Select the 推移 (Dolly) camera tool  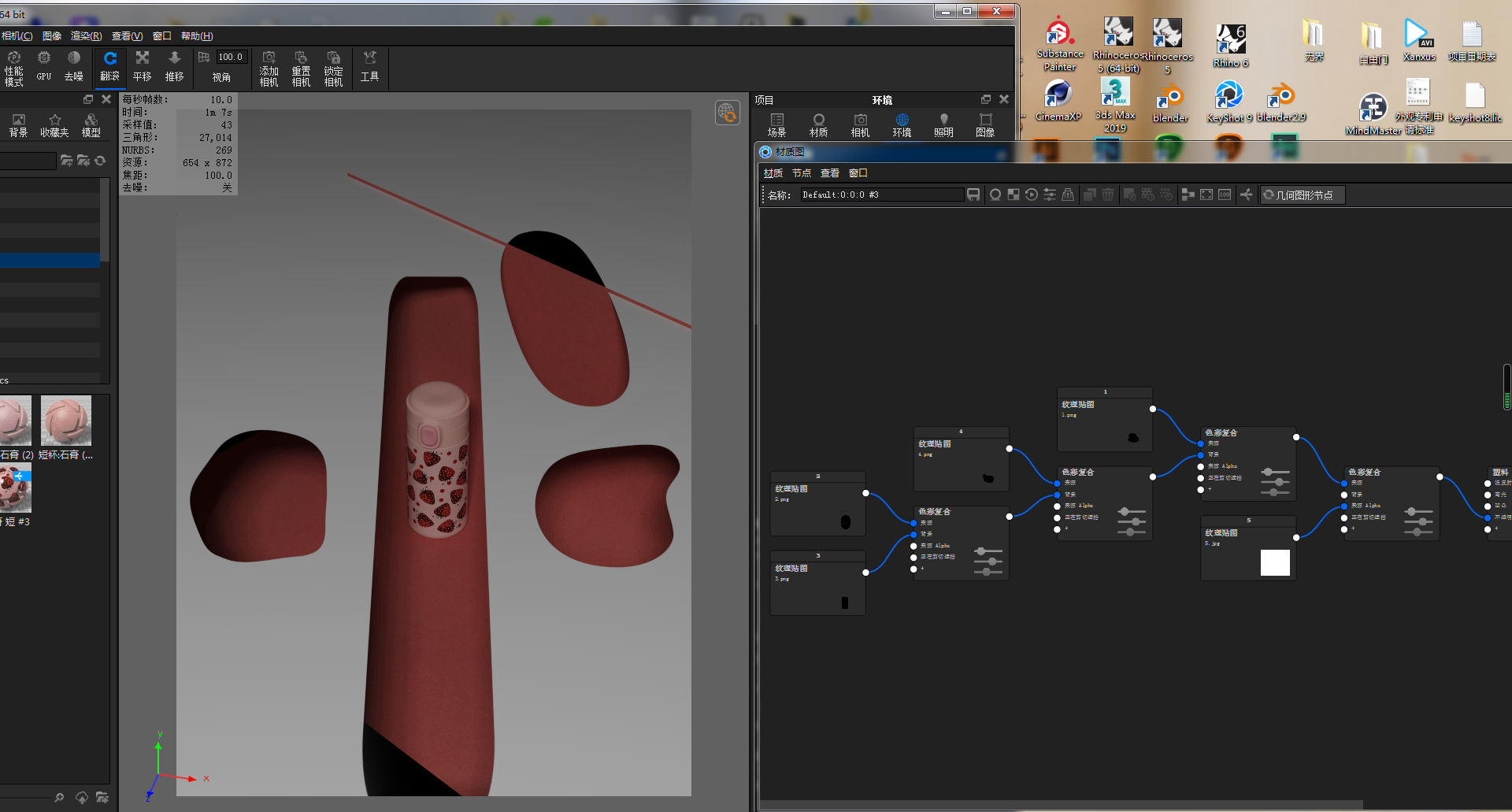click(174, 67)
